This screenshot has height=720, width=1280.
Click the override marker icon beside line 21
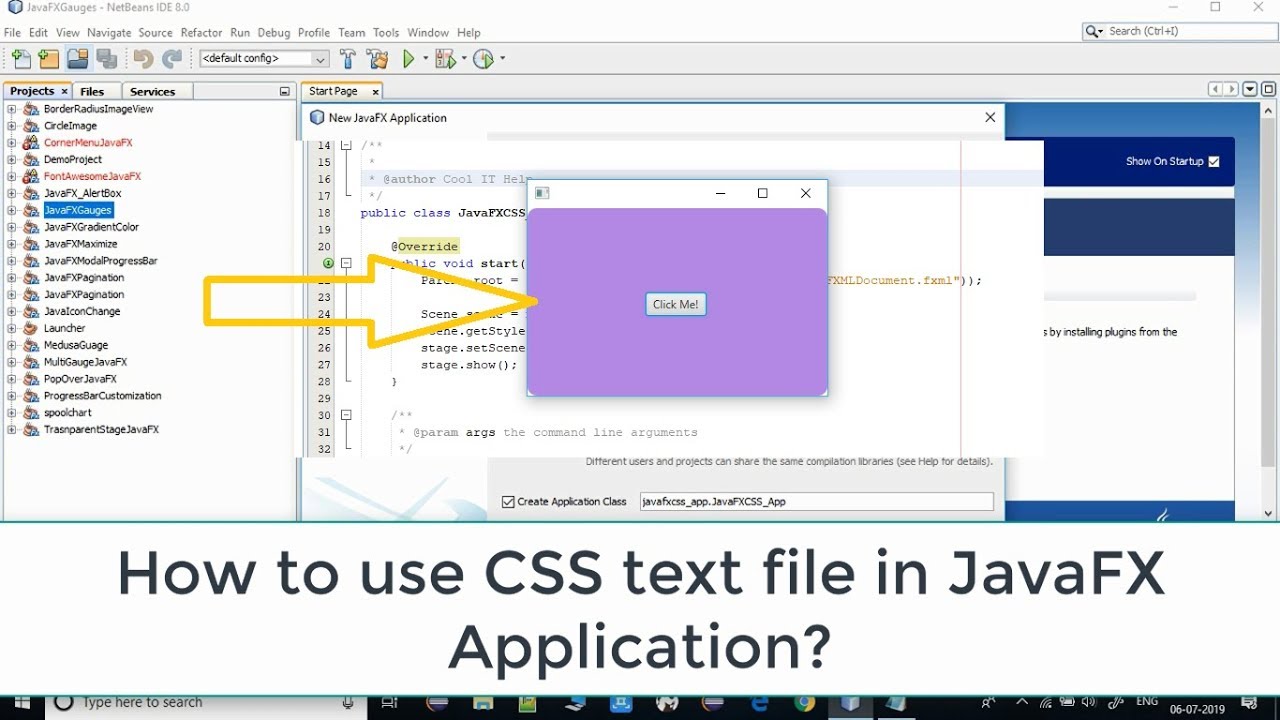(x=328, y=263)
